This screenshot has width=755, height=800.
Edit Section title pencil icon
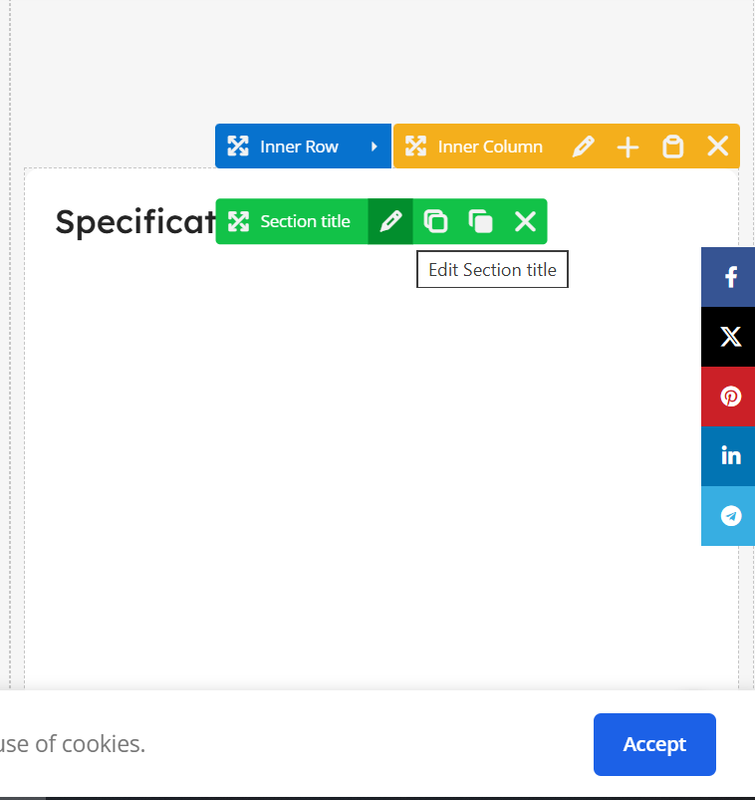pos(390,221)
